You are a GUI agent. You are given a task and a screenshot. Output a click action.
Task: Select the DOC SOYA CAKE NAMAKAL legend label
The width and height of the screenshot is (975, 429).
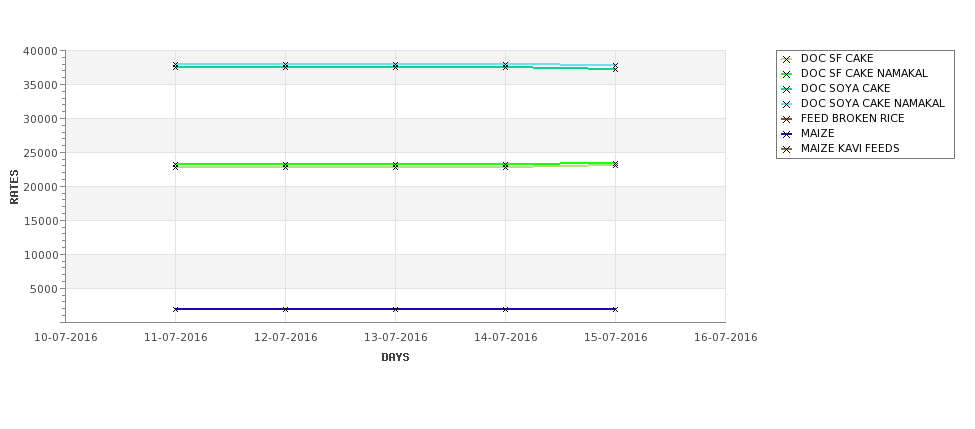coord(872,103)
